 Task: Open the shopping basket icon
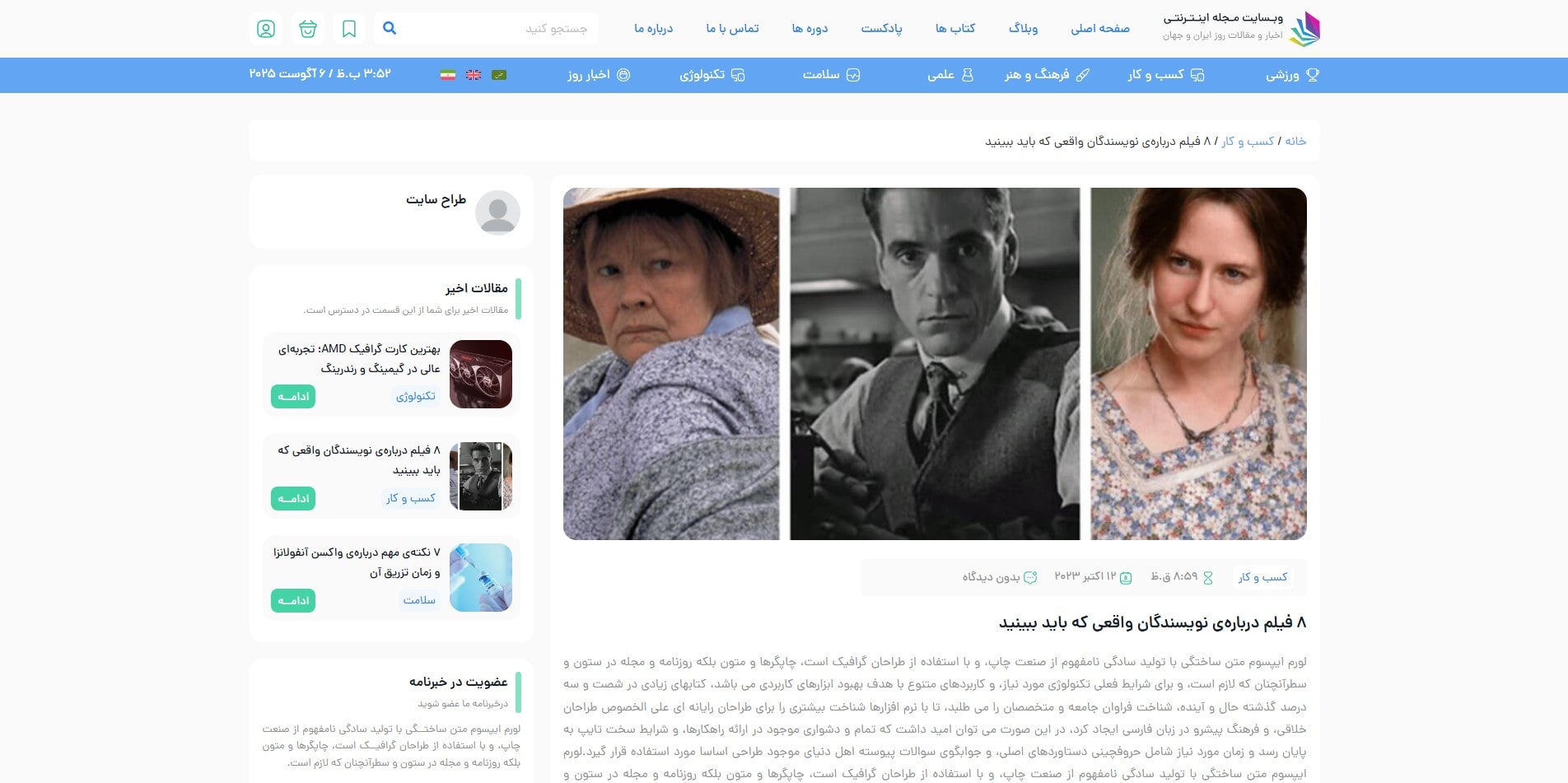pos(307,27)
